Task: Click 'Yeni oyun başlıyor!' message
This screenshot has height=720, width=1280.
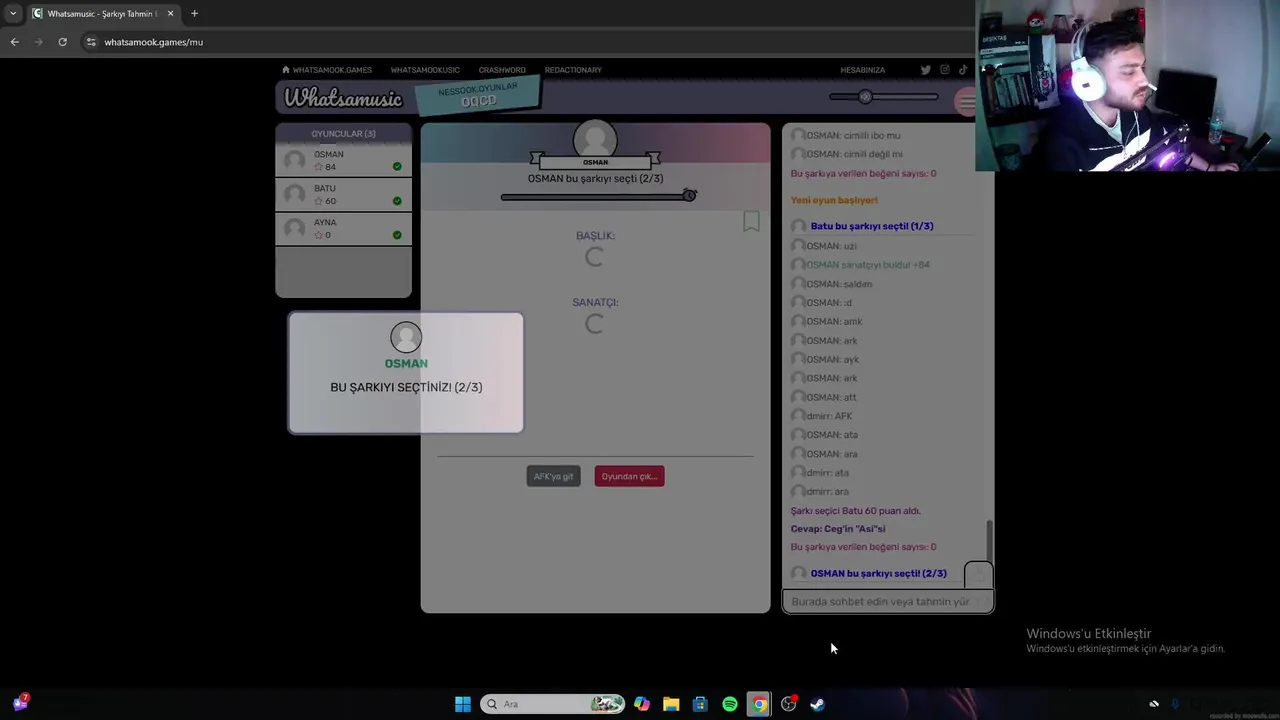Action: click(x=834, y=200)
